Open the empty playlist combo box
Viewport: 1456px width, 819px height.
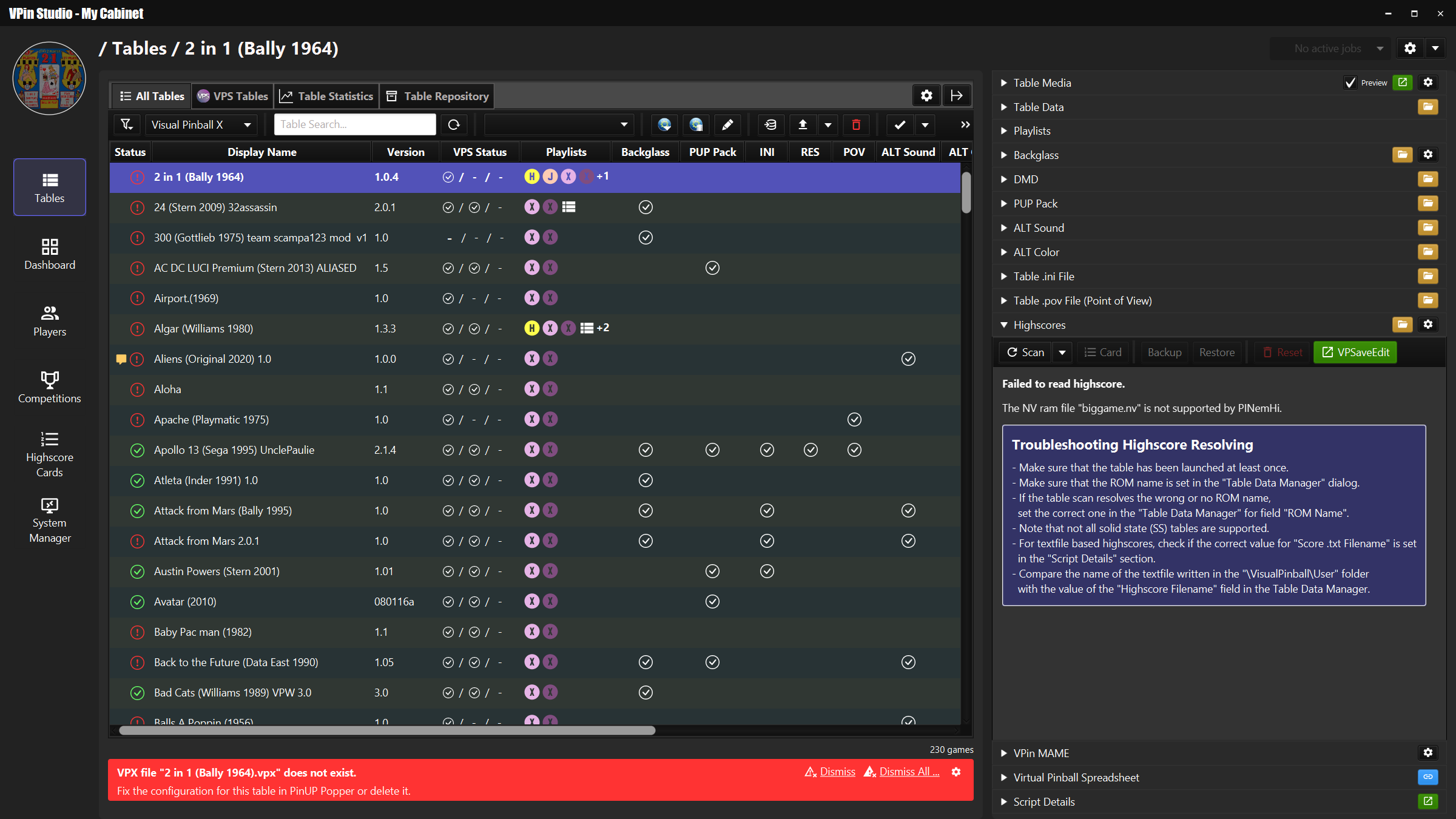pos(559,124)
